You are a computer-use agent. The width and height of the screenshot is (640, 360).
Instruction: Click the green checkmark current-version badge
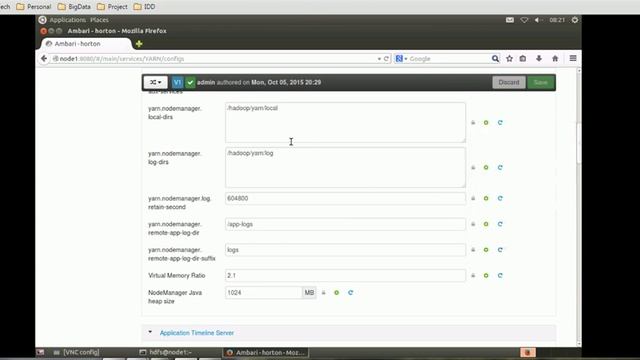point(190,82)
